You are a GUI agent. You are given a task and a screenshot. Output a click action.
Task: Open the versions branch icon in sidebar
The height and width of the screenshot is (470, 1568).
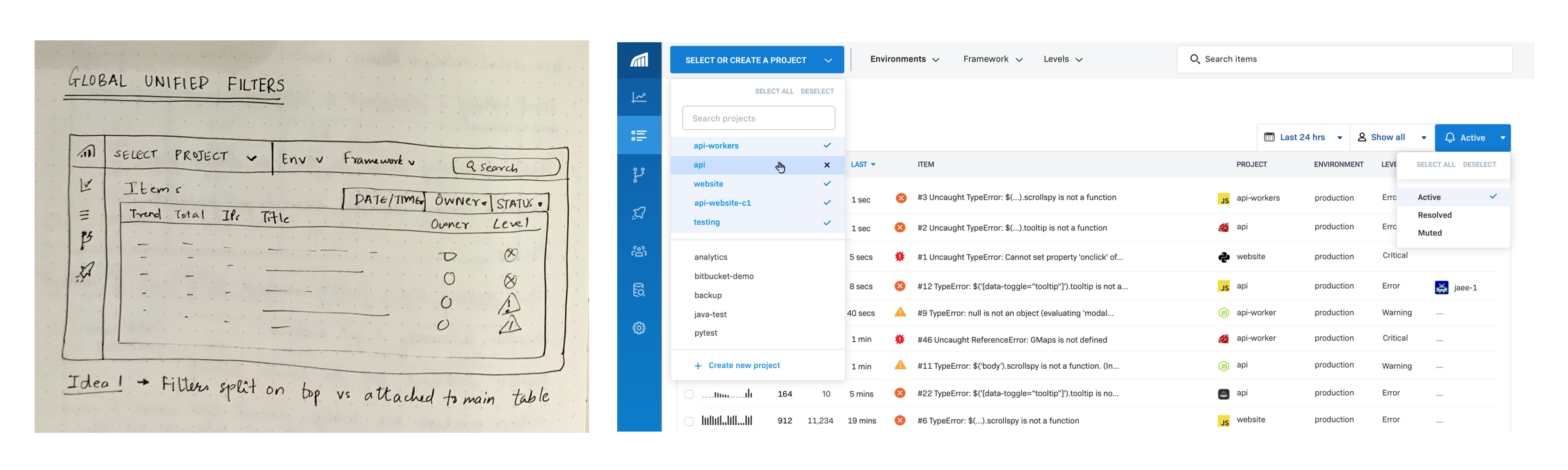click(639, 175)
